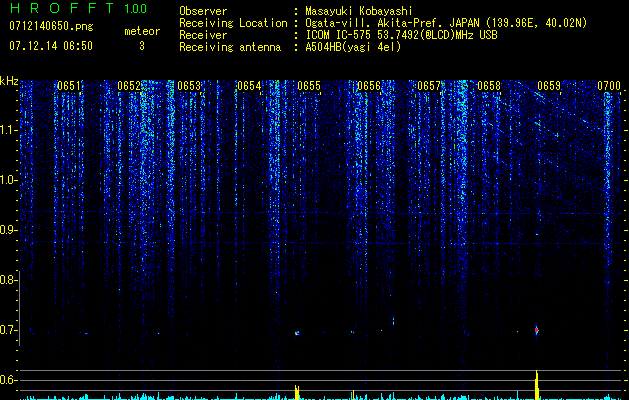
Task: Click the tall yellow intensity spike near 0659
Action: 537,385
